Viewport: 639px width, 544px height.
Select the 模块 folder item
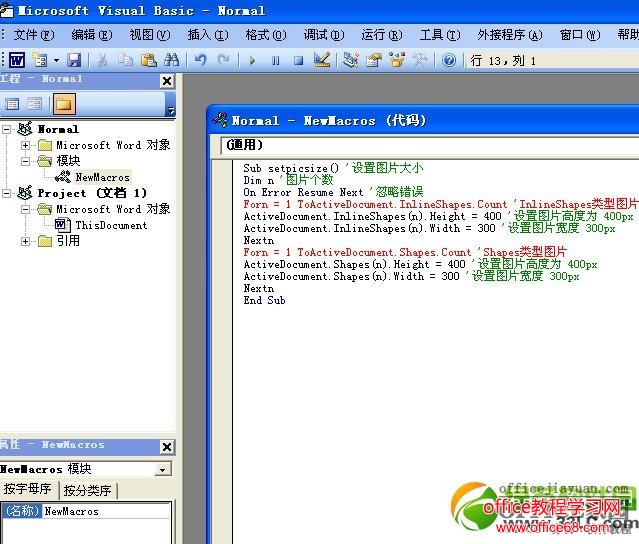coord(68,161)
